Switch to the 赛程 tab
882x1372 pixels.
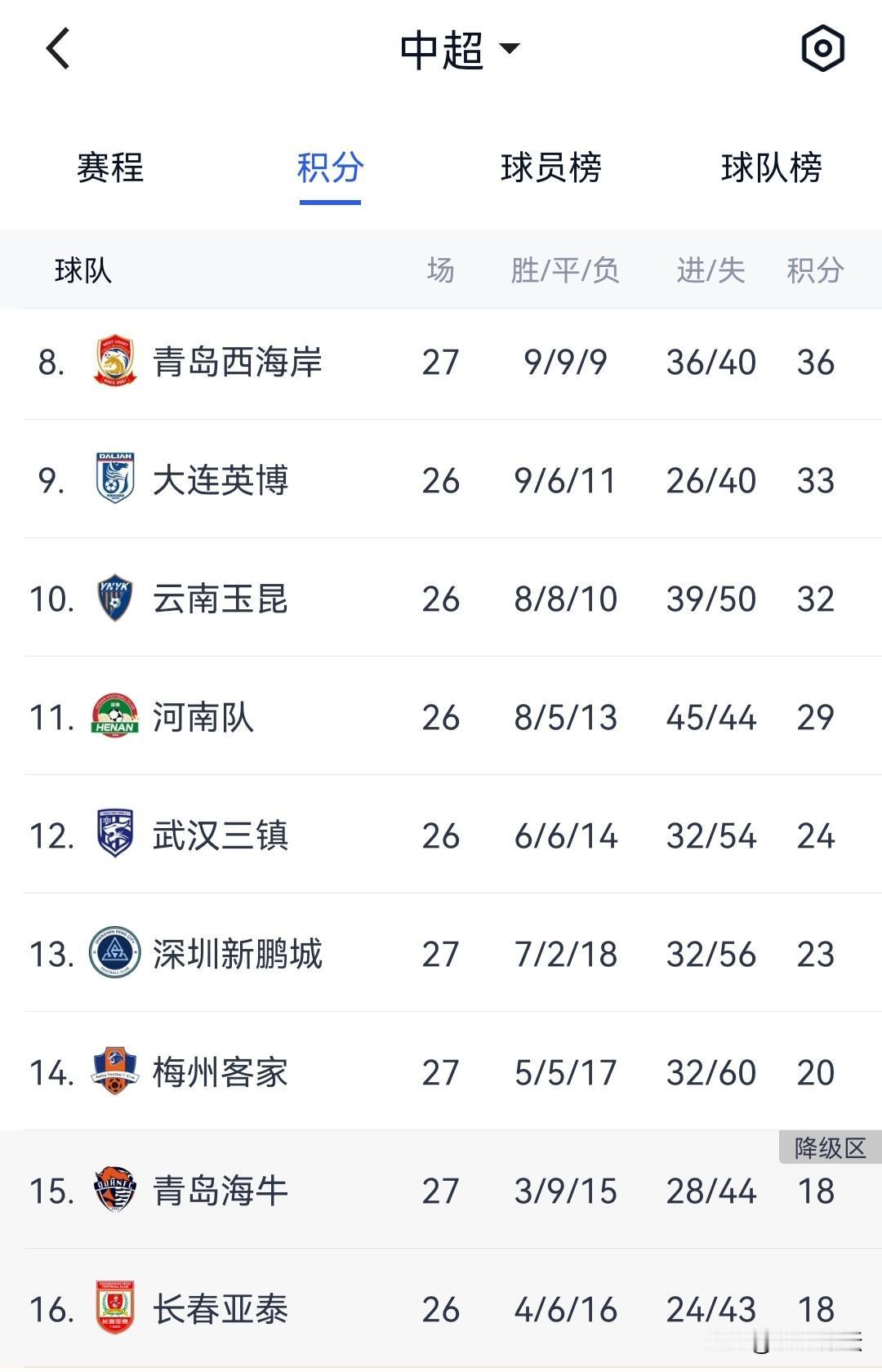click(110, 167)
